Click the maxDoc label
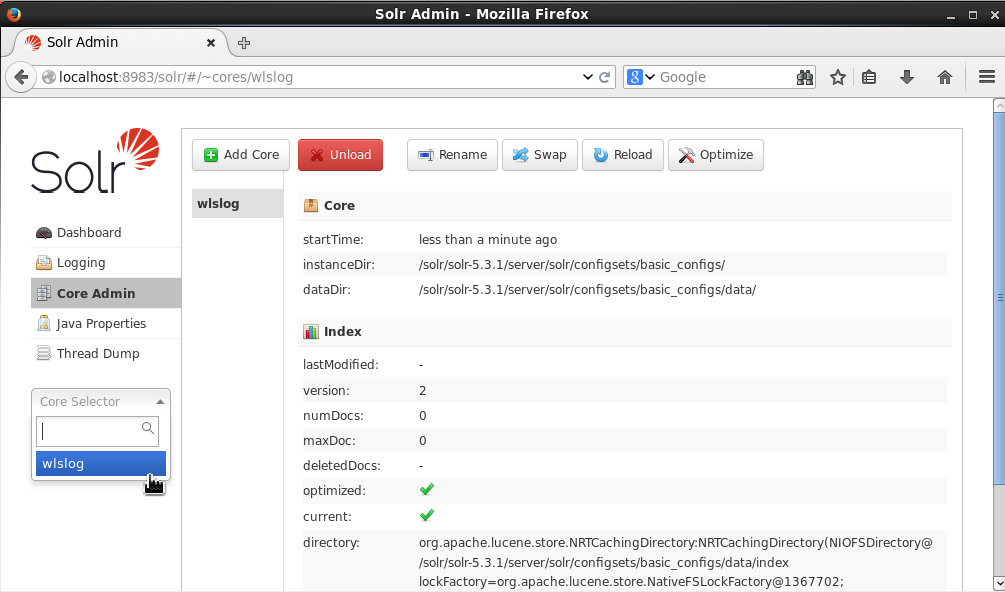The image size is (1005, 592). click(x=329, y=441)
